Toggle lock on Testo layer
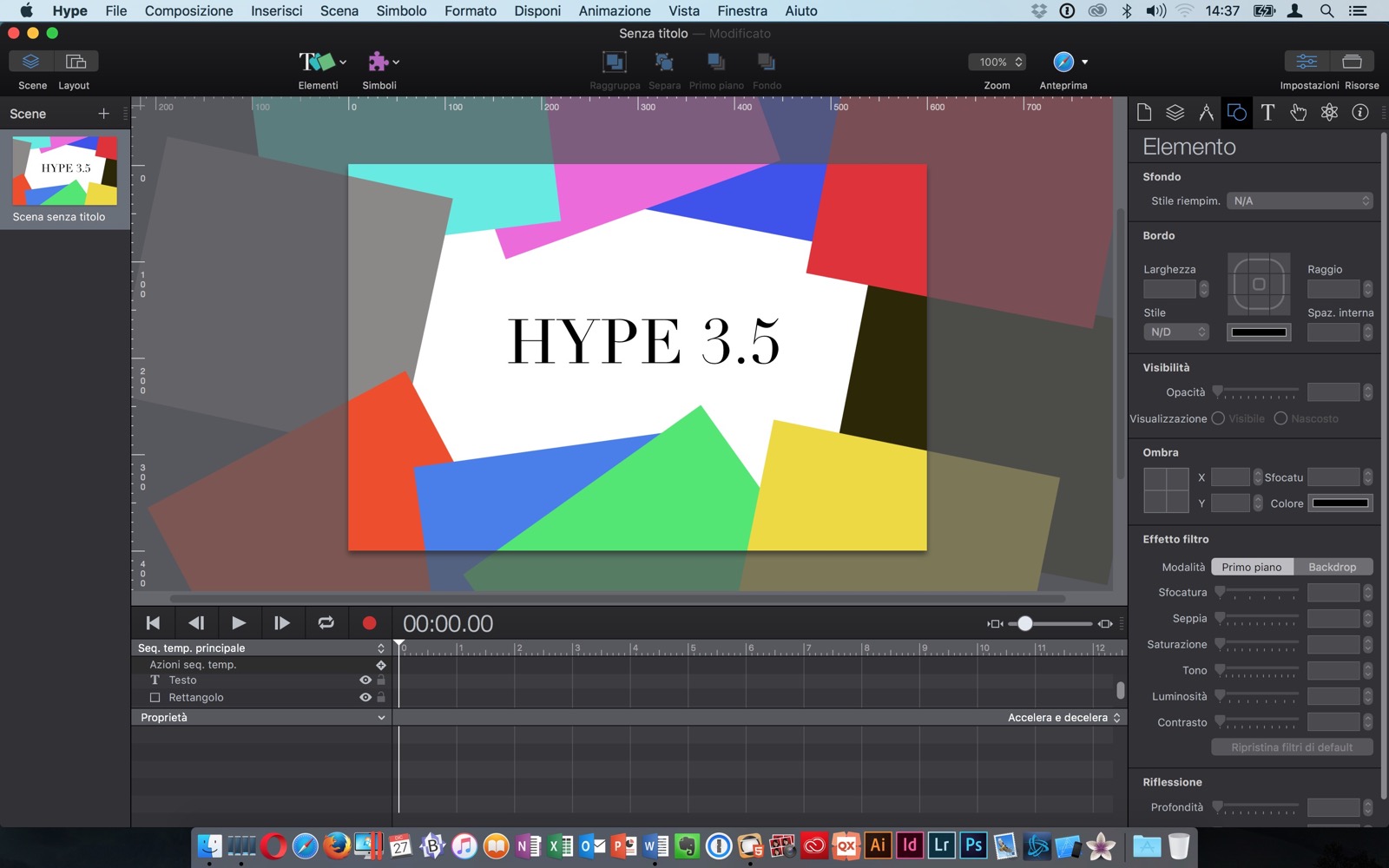 [381, 681]
